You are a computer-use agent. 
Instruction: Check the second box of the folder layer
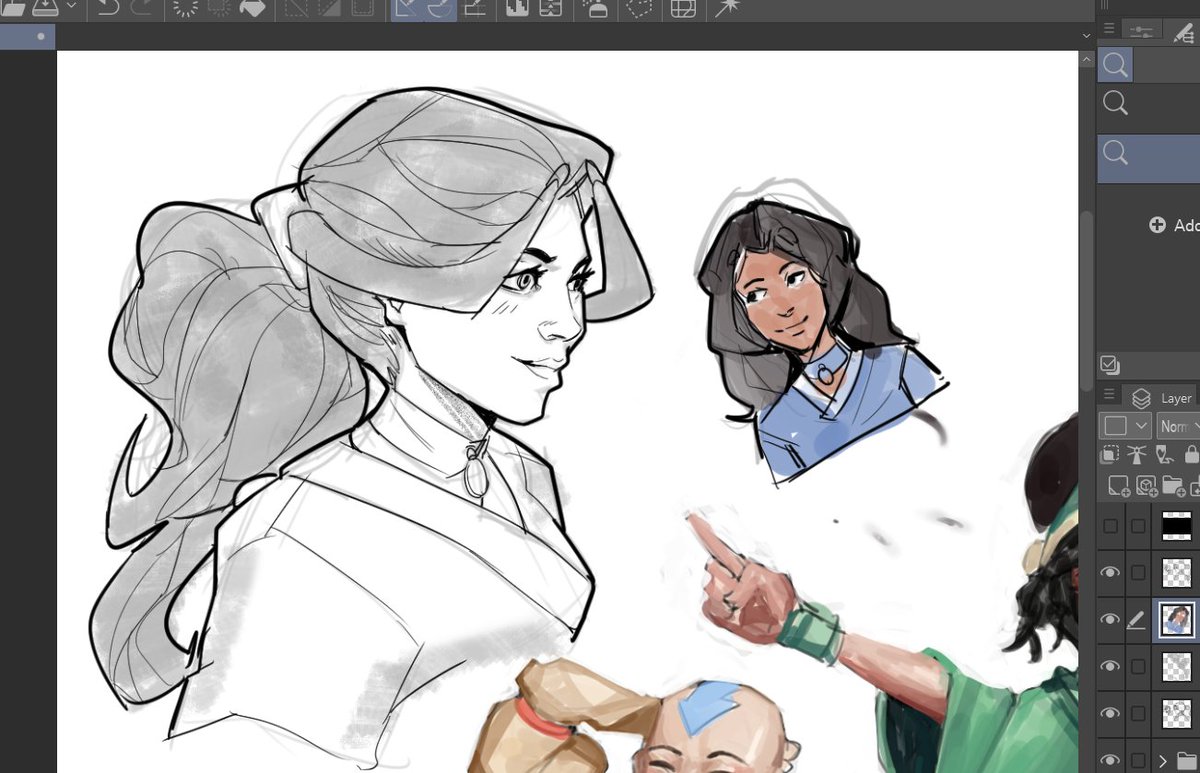(1137, 759)
